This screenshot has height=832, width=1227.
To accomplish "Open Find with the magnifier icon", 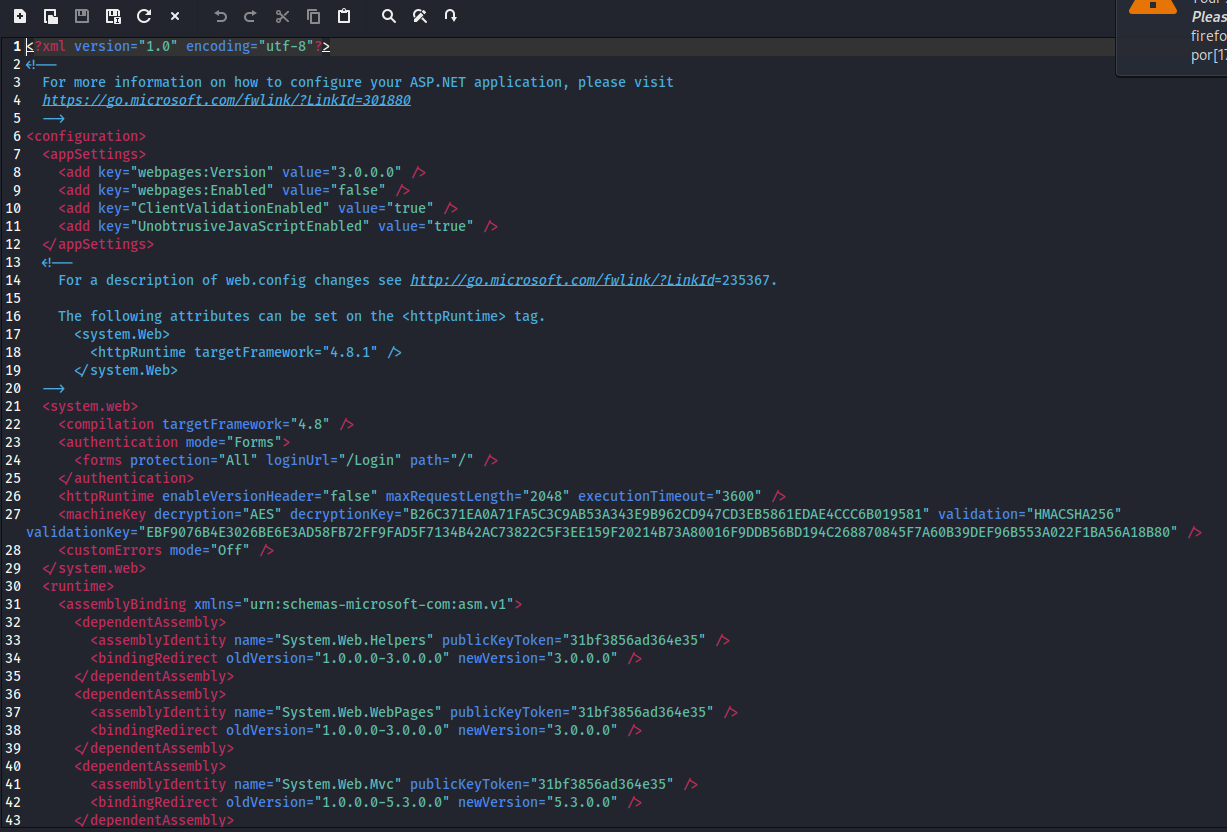I will 389,16.
